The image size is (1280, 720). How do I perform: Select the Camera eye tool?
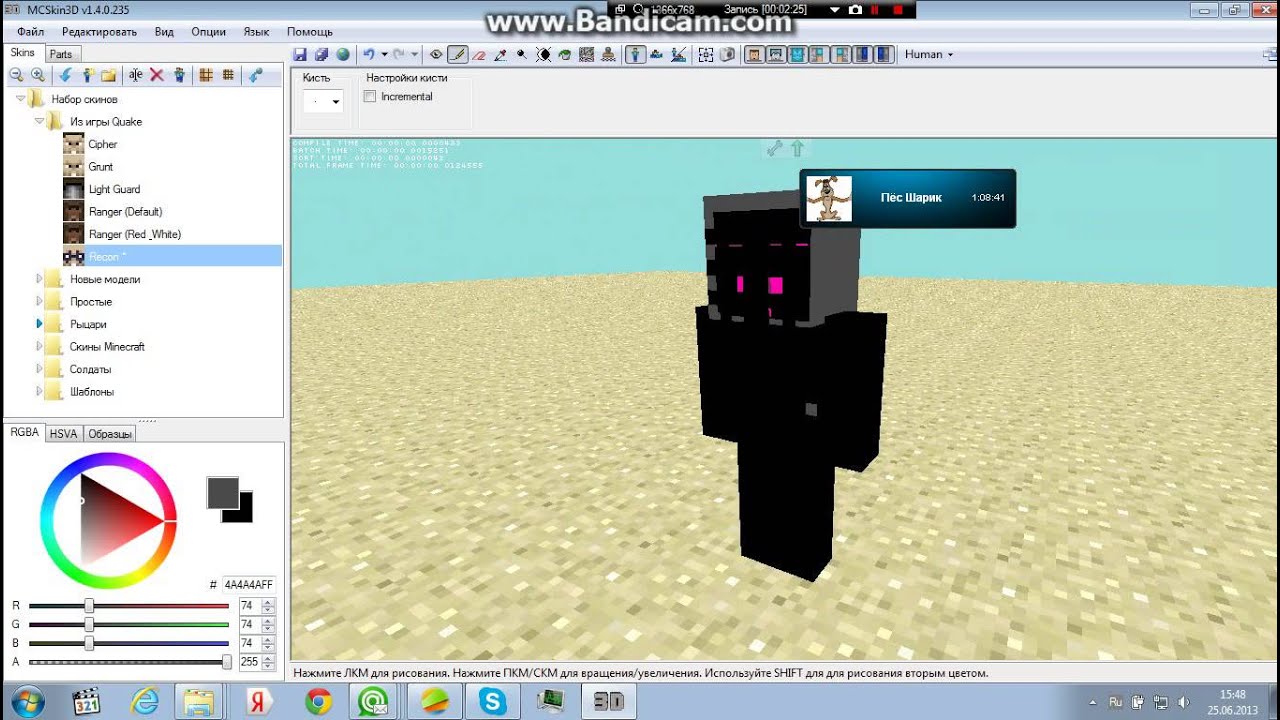[436, 55]
